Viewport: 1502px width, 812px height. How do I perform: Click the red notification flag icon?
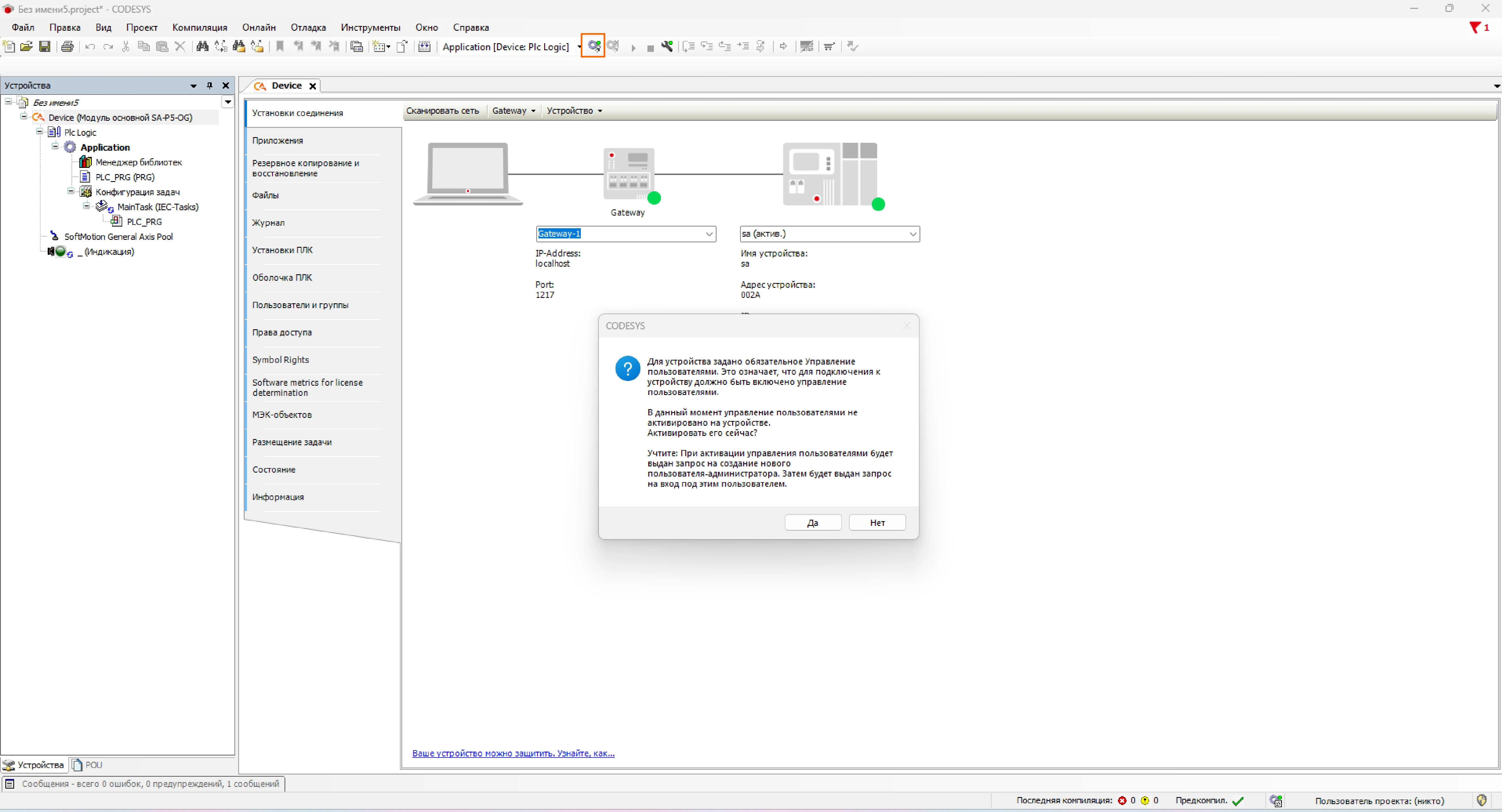(x=1475, y=27)
